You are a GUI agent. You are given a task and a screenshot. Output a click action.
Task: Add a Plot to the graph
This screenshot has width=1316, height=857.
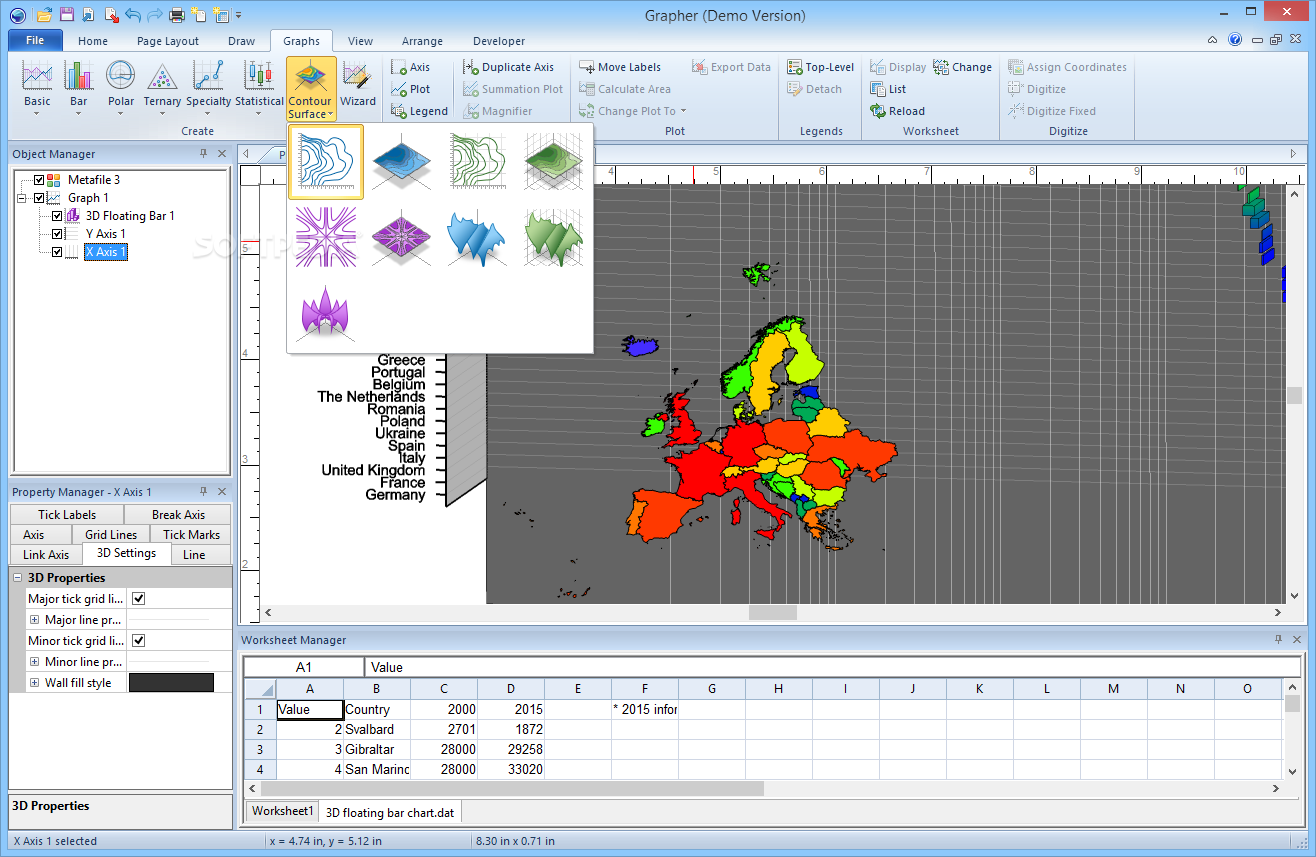pos(410,89)
